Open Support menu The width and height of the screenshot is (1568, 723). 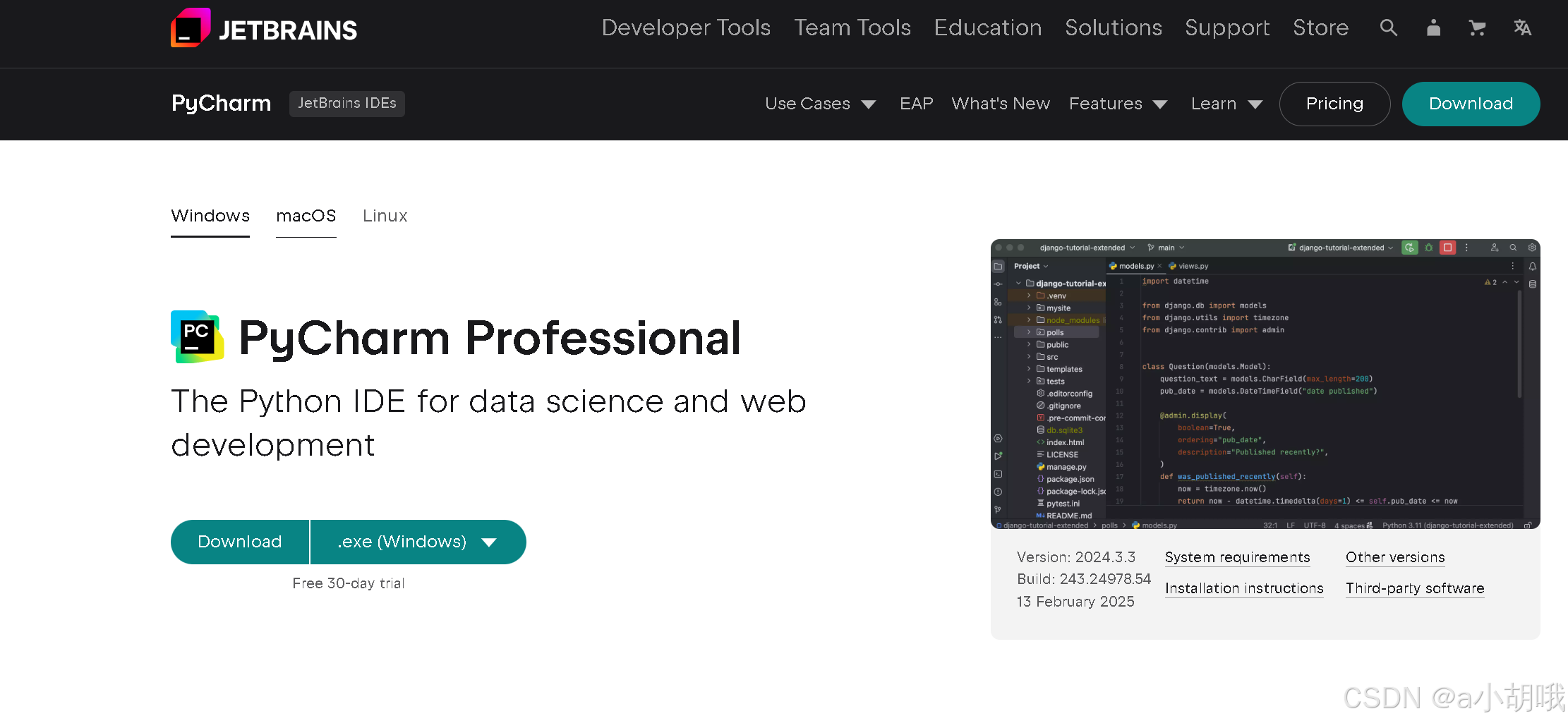(1227, 28)
